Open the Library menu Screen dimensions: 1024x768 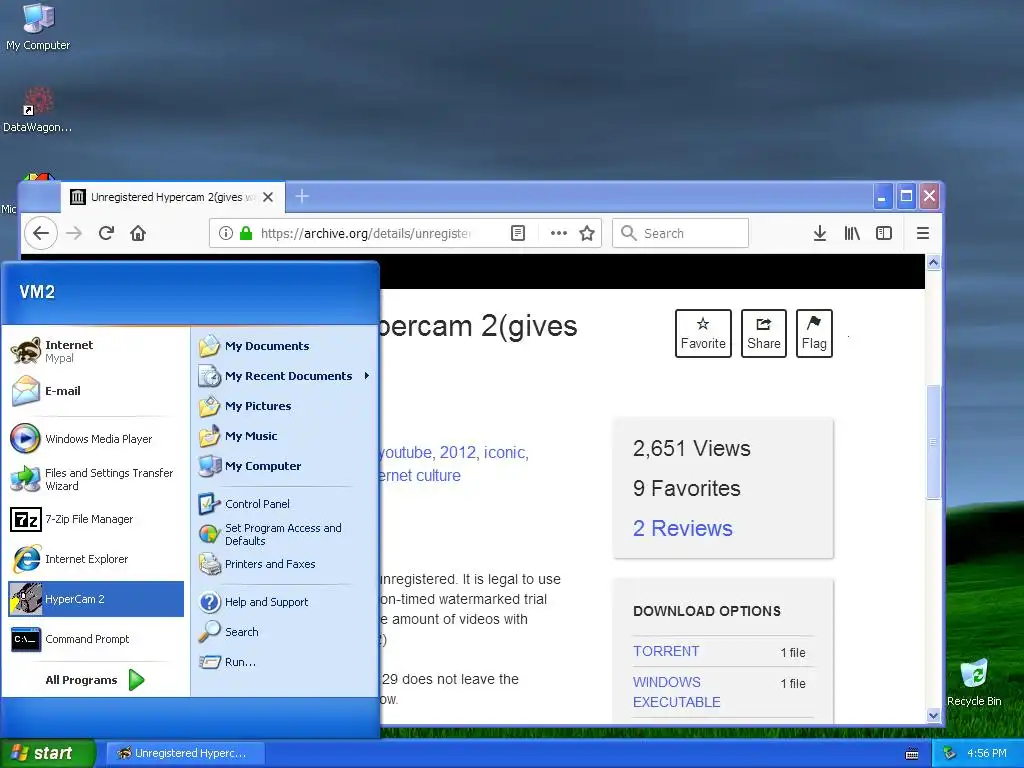[x=852, y=233]
